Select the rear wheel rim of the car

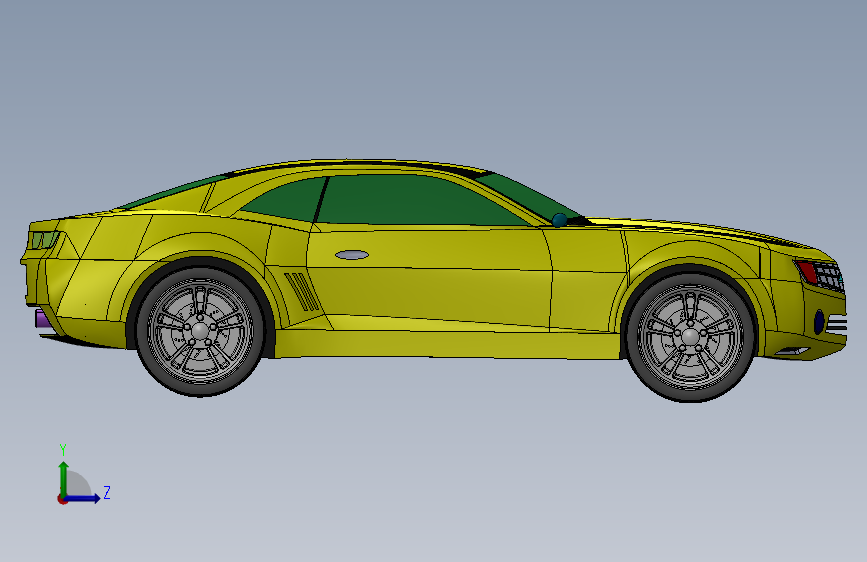coord(200,330)
